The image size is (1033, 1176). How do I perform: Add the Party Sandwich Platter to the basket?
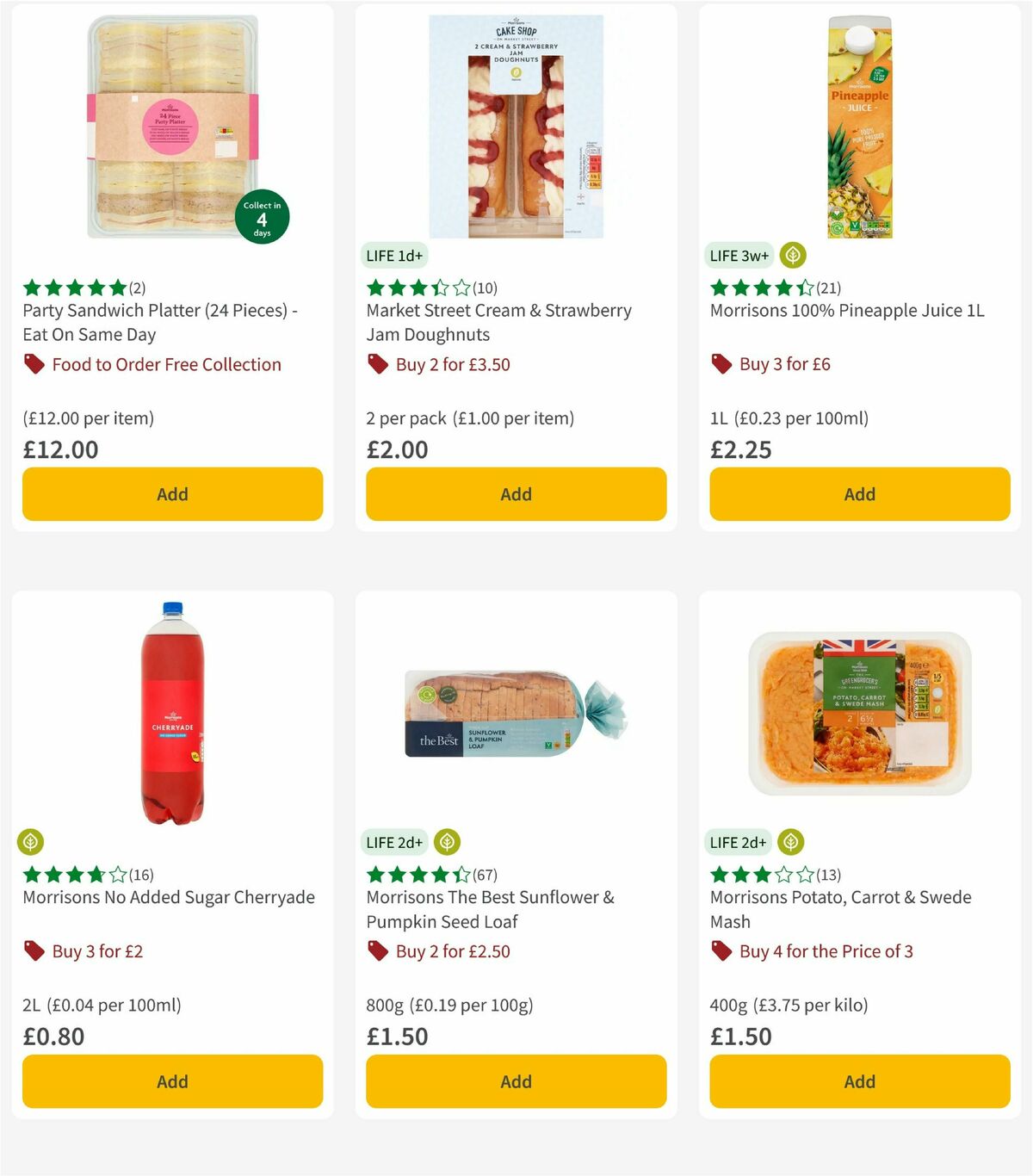click(x=172, y=494)
